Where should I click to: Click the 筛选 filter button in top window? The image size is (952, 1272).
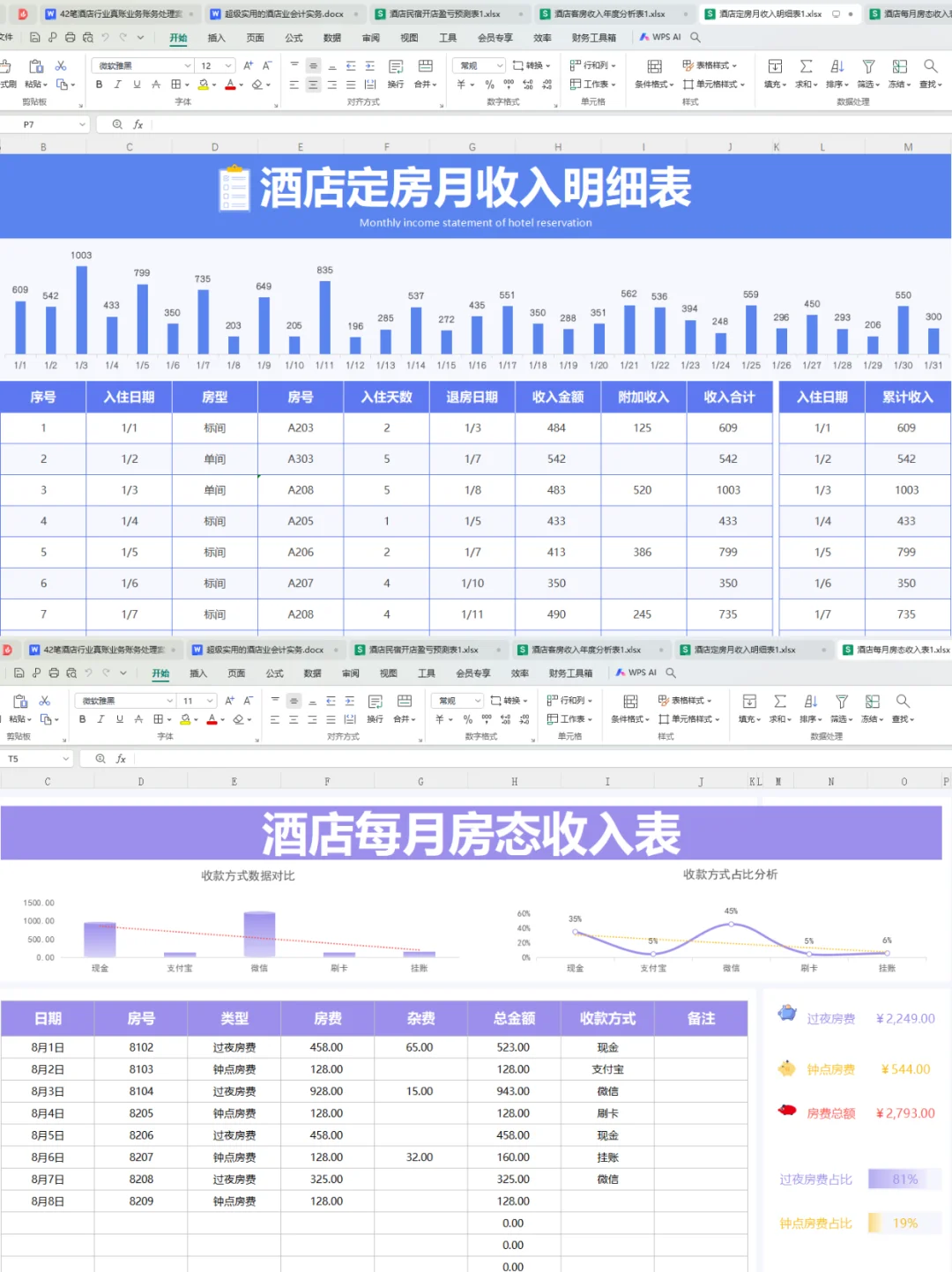868,74
